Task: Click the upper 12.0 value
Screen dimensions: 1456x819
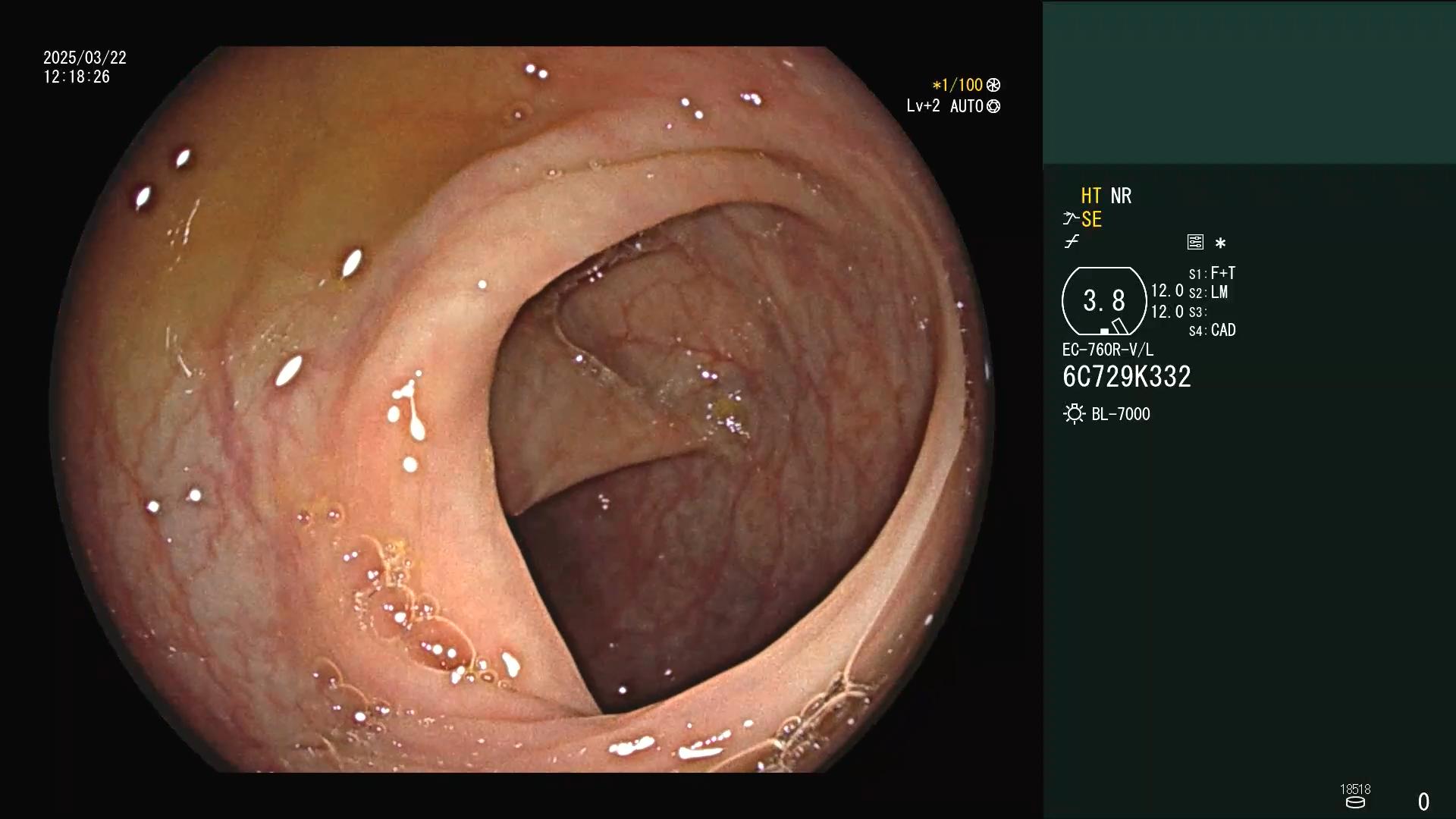Action: 1167,291
